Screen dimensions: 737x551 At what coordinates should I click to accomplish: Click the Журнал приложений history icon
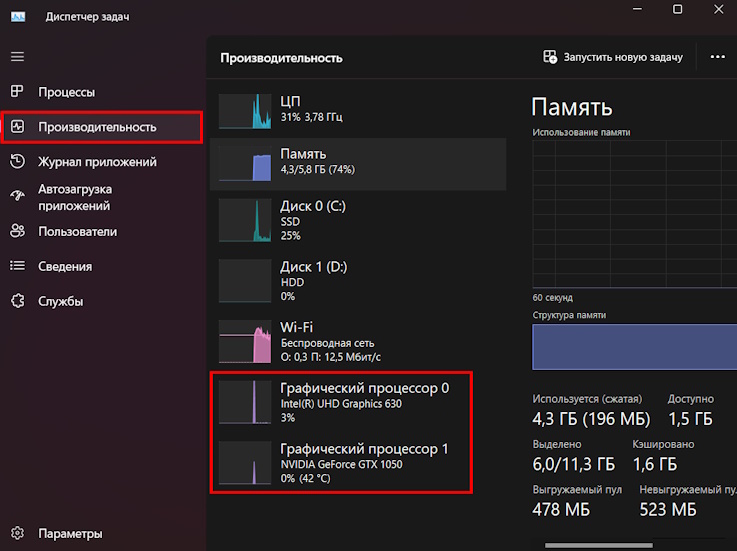click(17, 161)
